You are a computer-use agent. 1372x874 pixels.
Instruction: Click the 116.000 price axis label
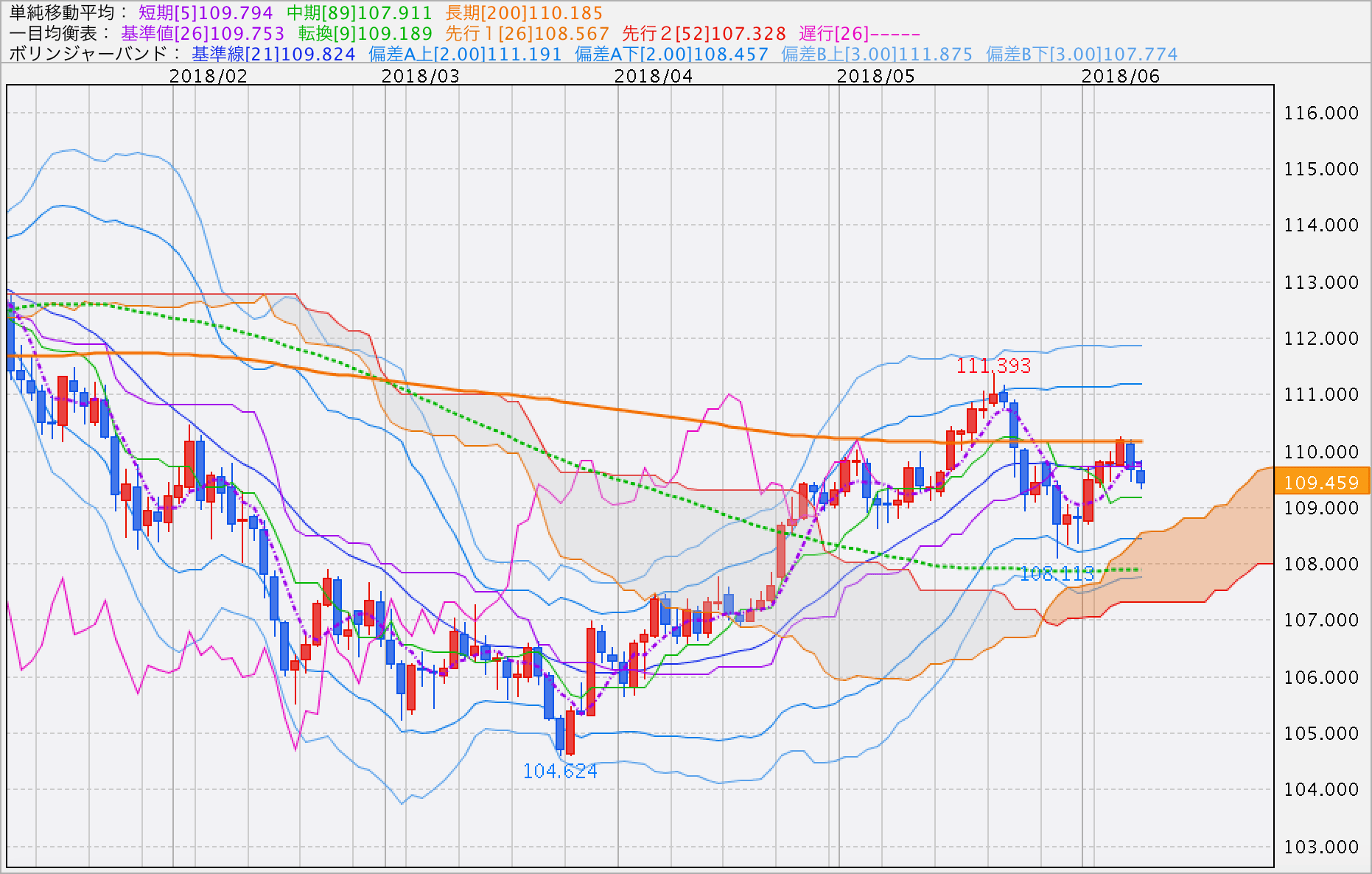pyautogui.click(x=1321, y=113)
